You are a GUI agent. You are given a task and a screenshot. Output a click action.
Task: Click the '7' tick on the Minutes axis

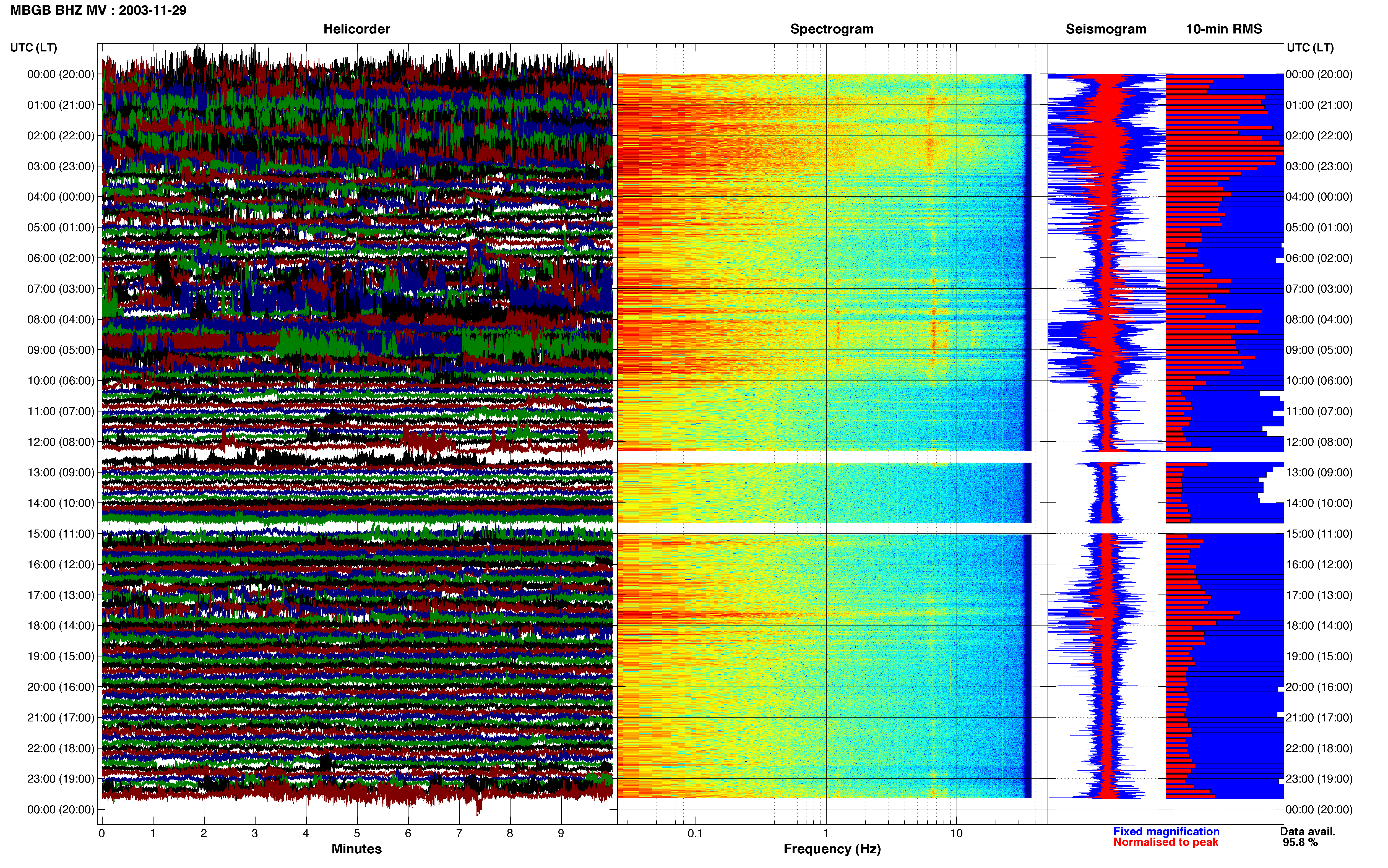(x=459, y=833)
